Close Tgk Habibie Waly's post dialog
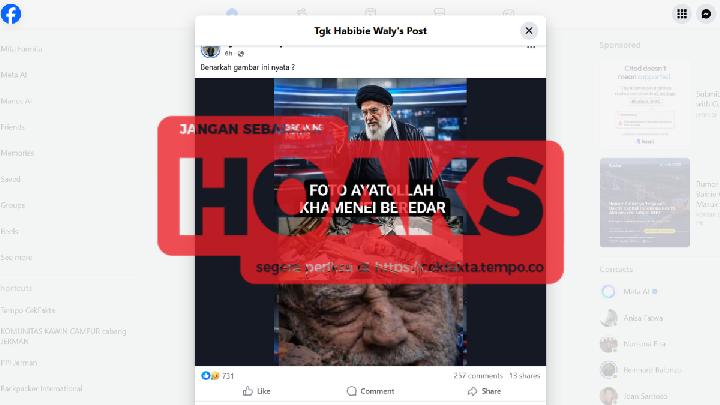 coord(529,31)
